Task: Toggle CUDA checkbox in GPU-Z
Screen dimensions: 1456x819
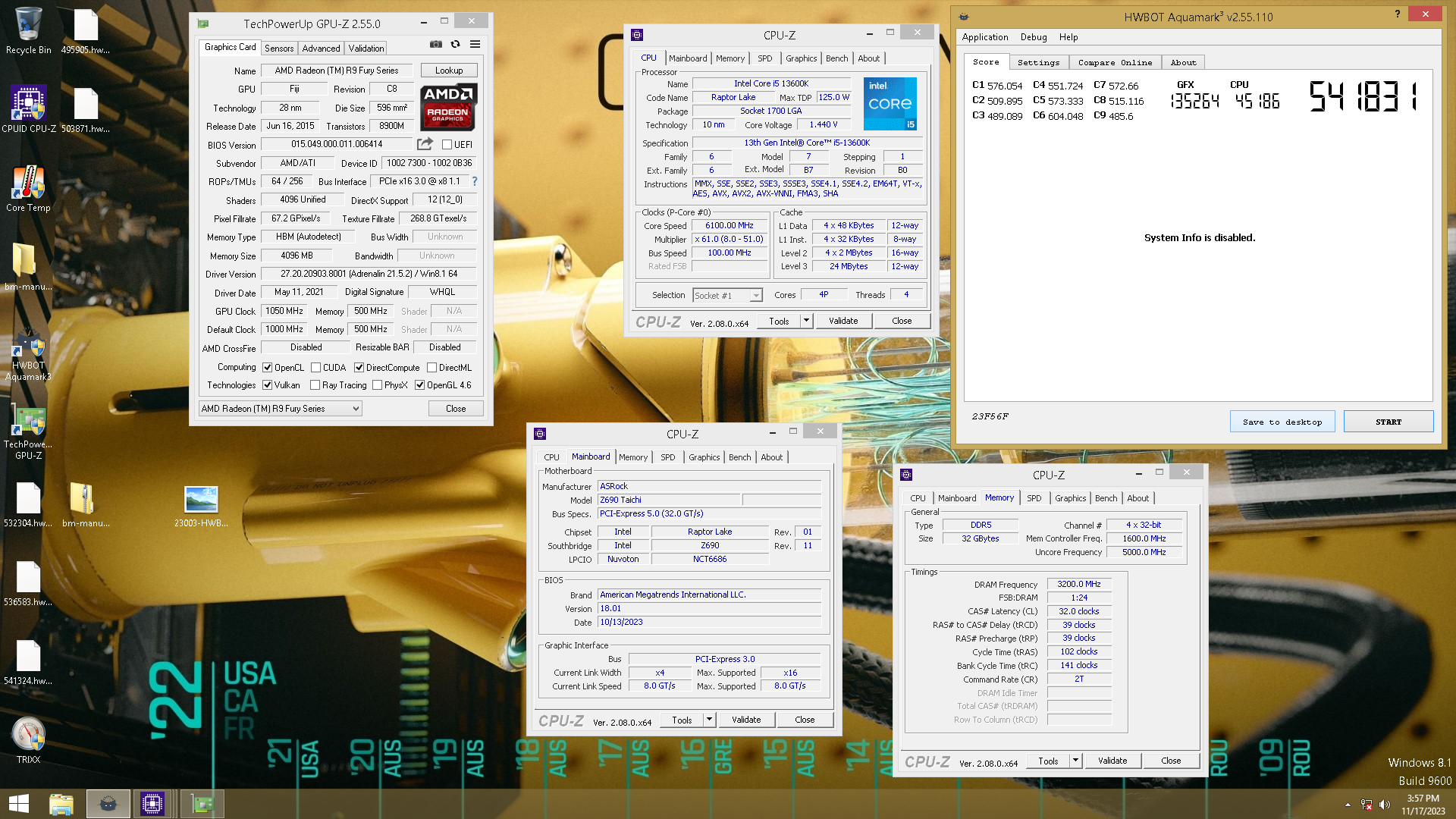Action: 315,368
